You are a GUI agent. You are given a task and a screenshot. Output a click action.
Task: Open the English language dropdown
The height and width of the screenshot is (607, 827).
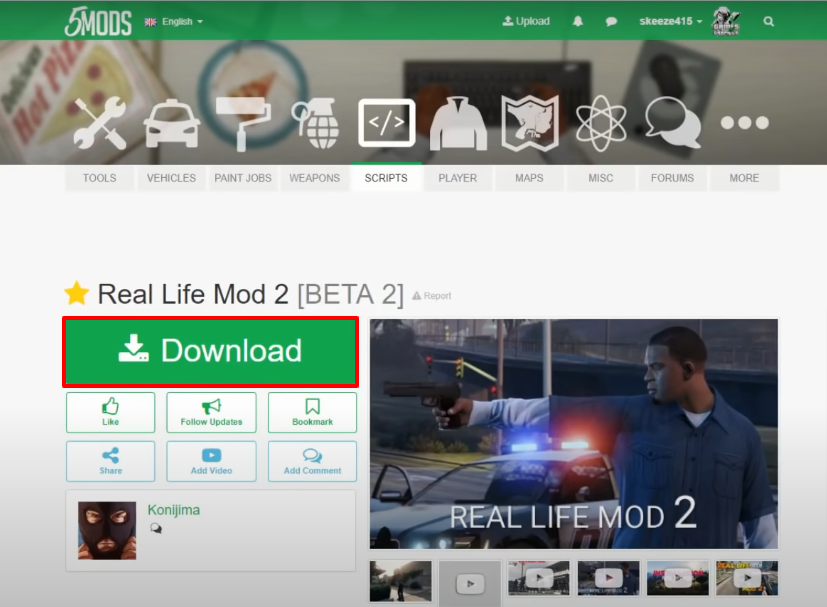point(174,22)
